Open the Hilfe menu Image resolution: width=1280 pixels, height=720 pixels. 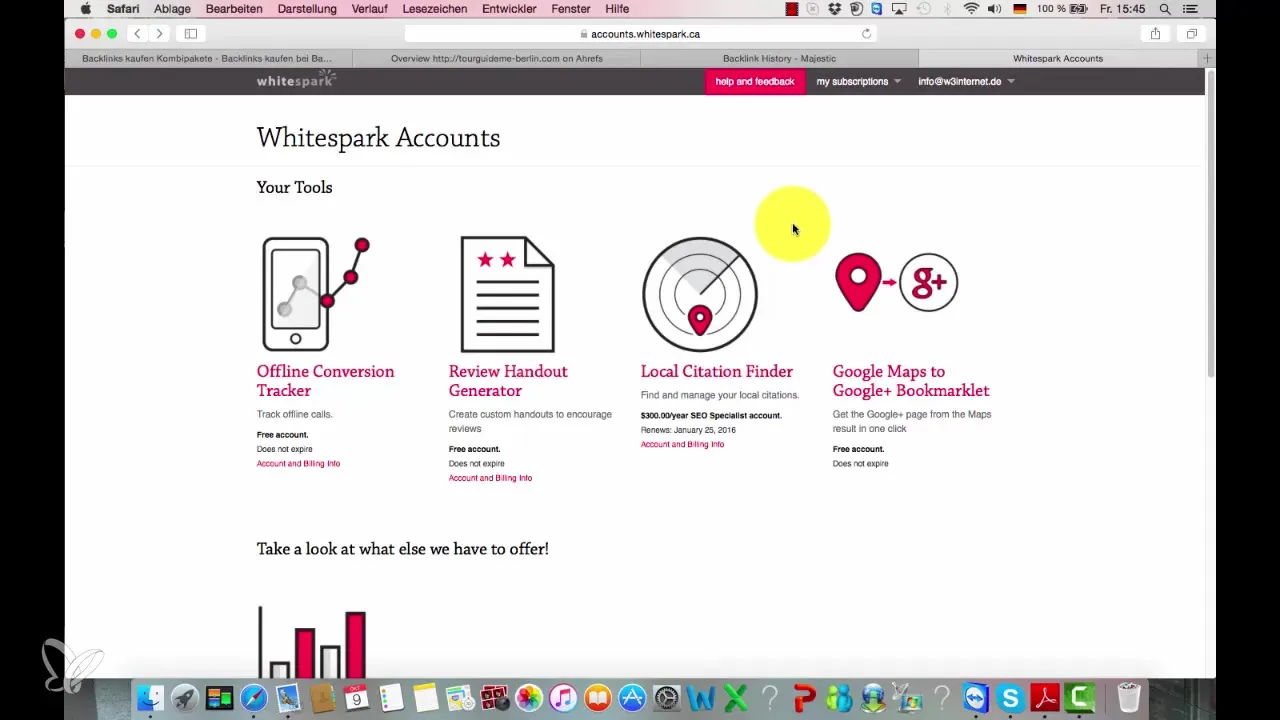pyautogui.click(x=617, y=9)
